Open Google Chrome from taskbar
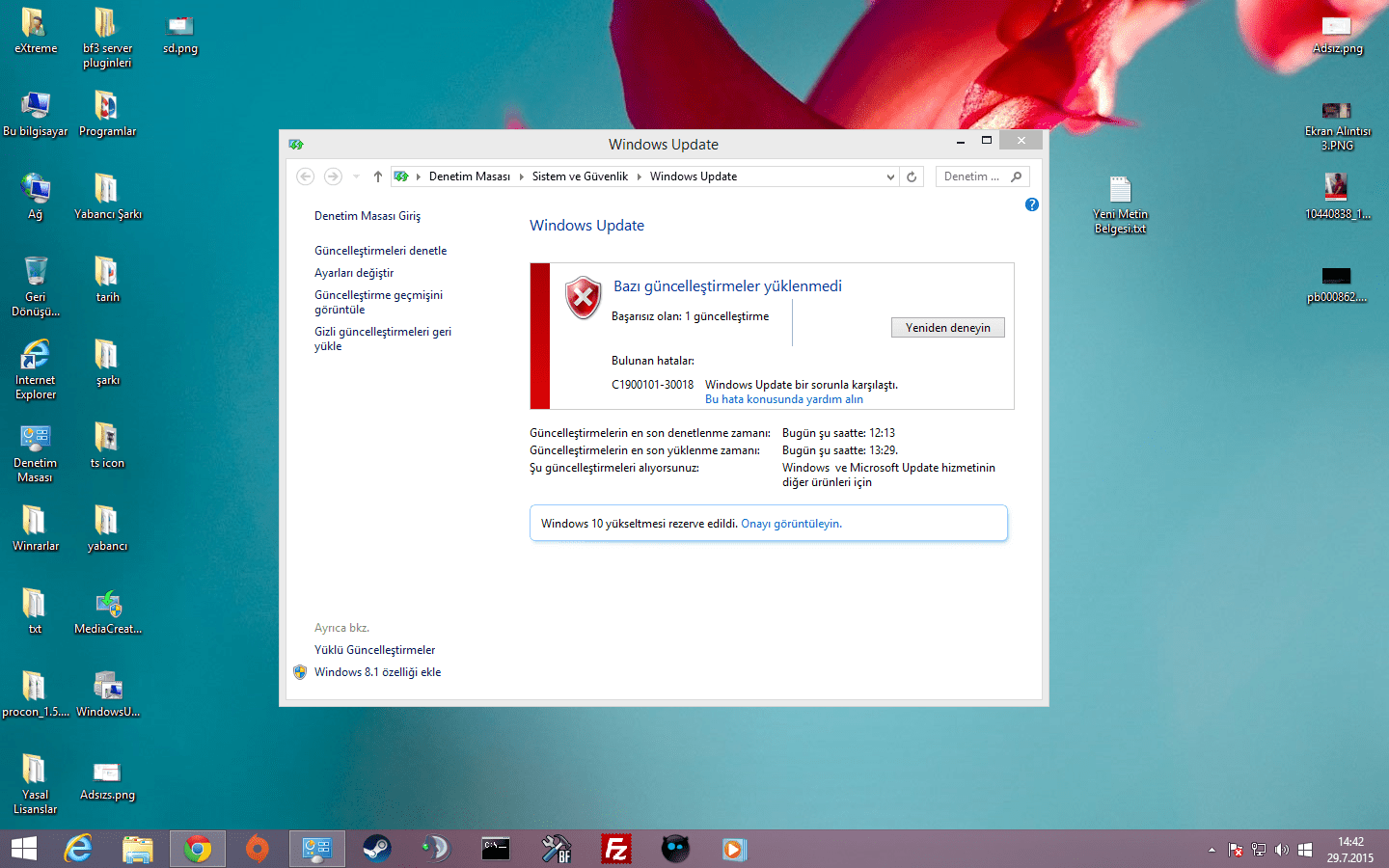Viewport: 1389px width, 868px height. tap(198, 849)
